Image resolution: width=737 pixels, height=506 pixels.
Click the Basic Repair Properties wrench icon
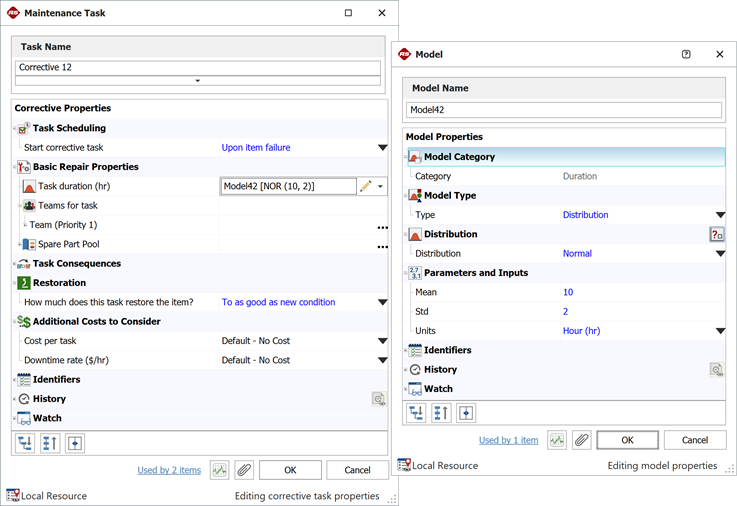tap(24, 167)
